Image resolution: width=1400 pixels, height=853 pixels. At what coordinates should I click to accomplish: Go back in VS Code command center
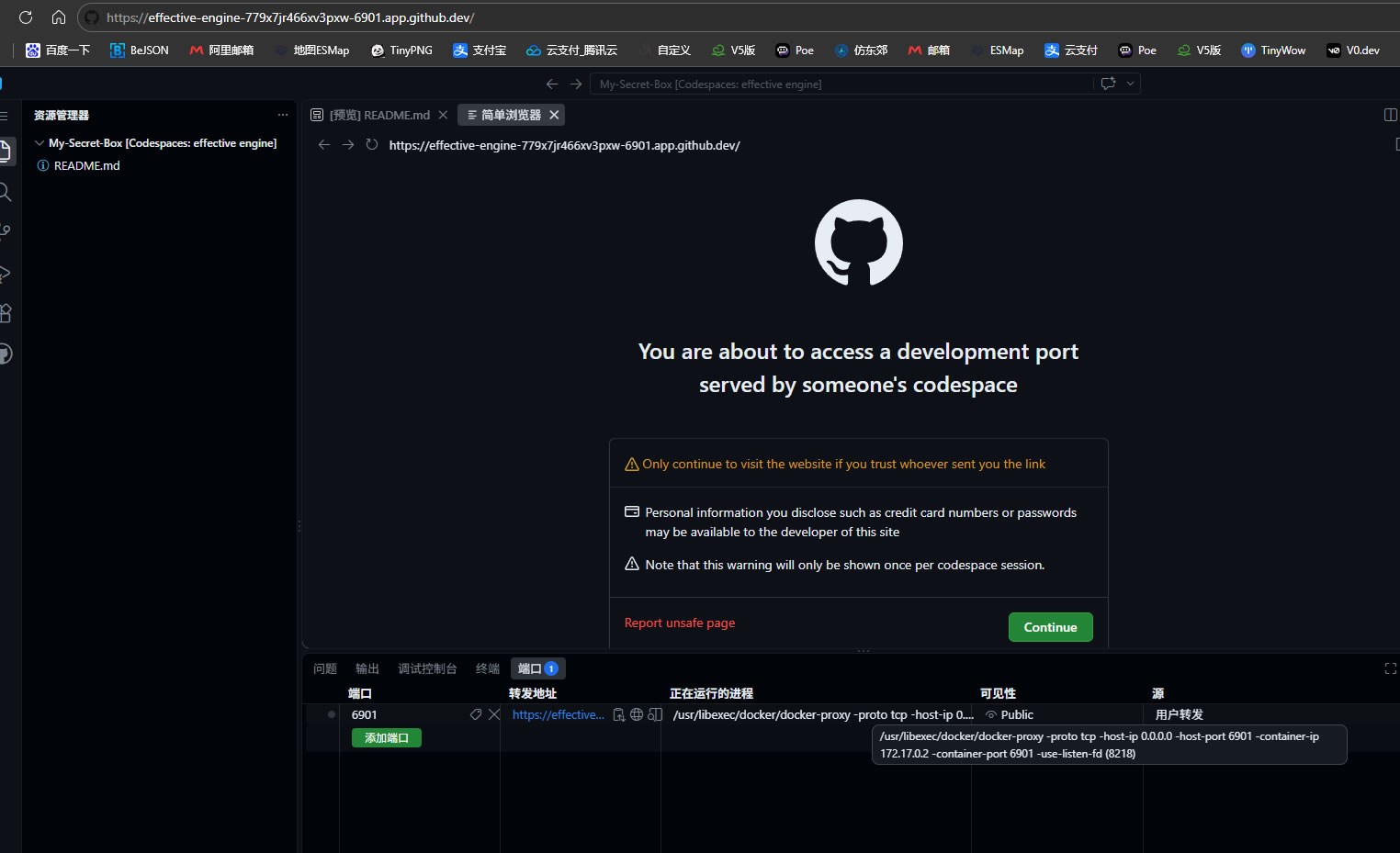[x=552, y=84]
